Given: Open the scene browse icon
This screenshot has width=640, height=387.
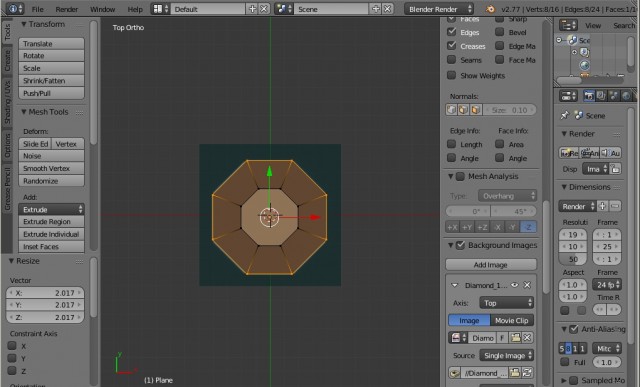Looking at the screenshot, I should (283, 9).
